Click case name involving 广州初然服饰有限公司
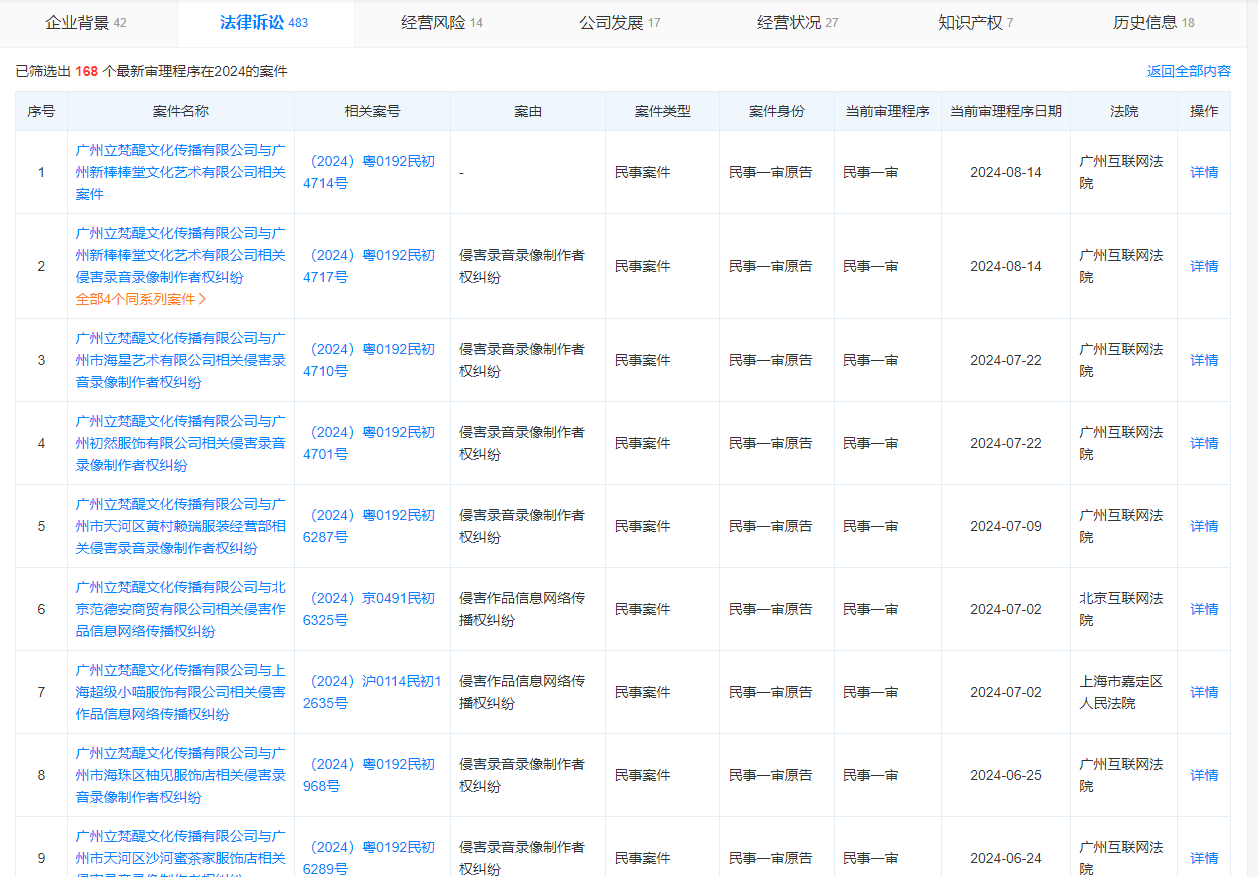Image resolution: width=1258 pixels, height=877 pixels. coord(180,443)
